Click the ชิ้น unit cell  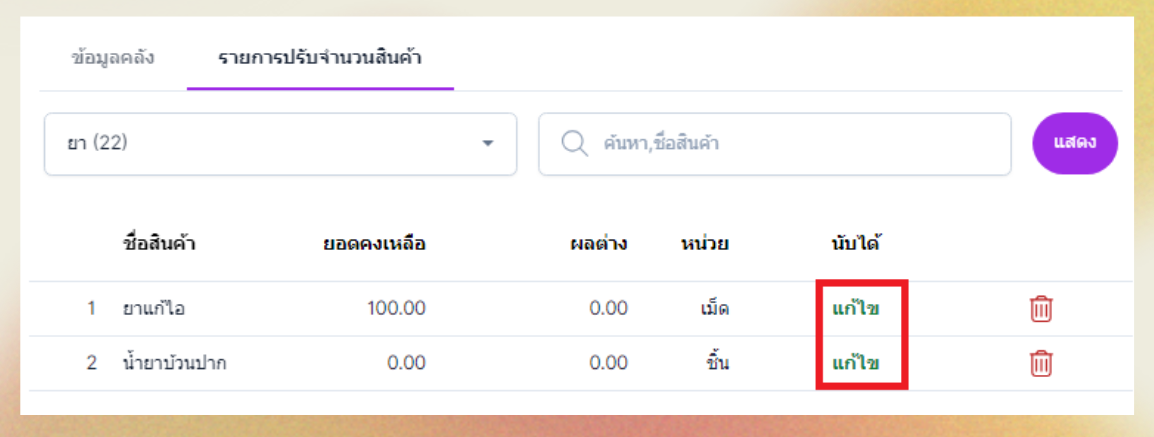(716, 363)
